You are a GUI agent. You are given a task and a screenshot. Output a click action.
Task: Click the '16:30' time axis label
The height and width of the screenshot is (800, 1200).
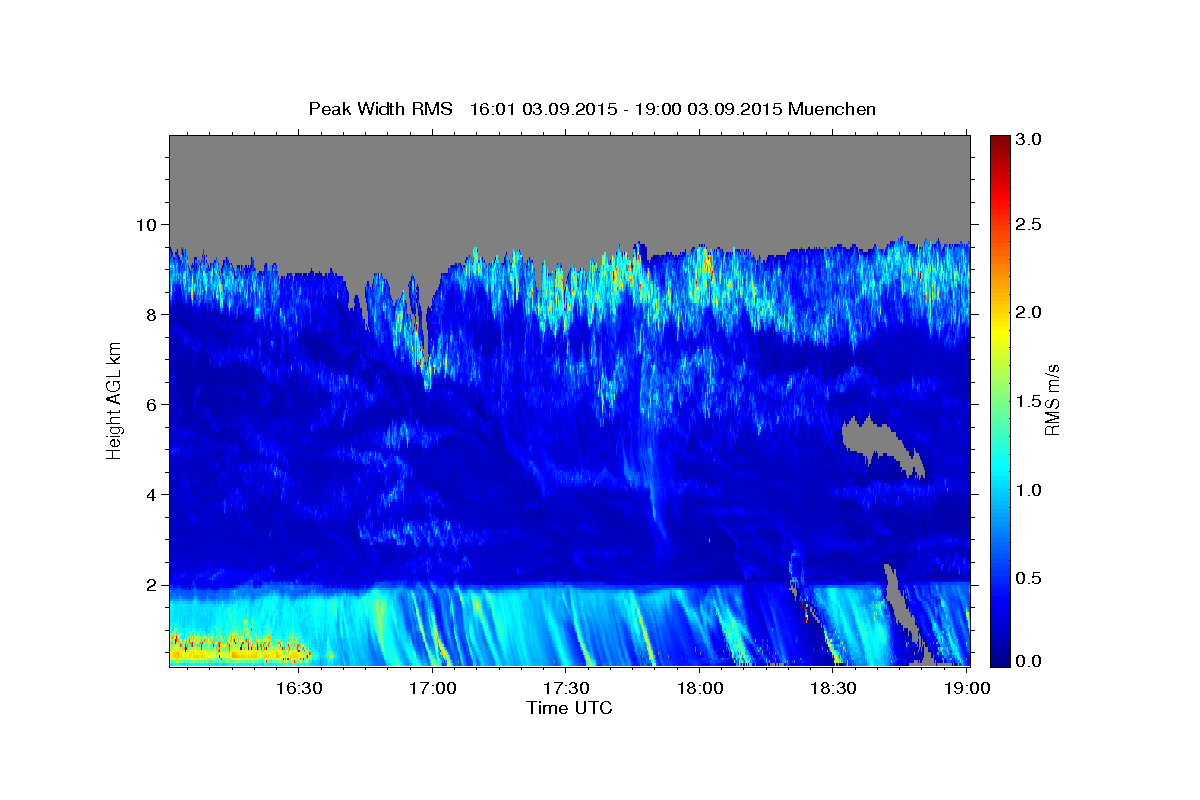(299, 689)
